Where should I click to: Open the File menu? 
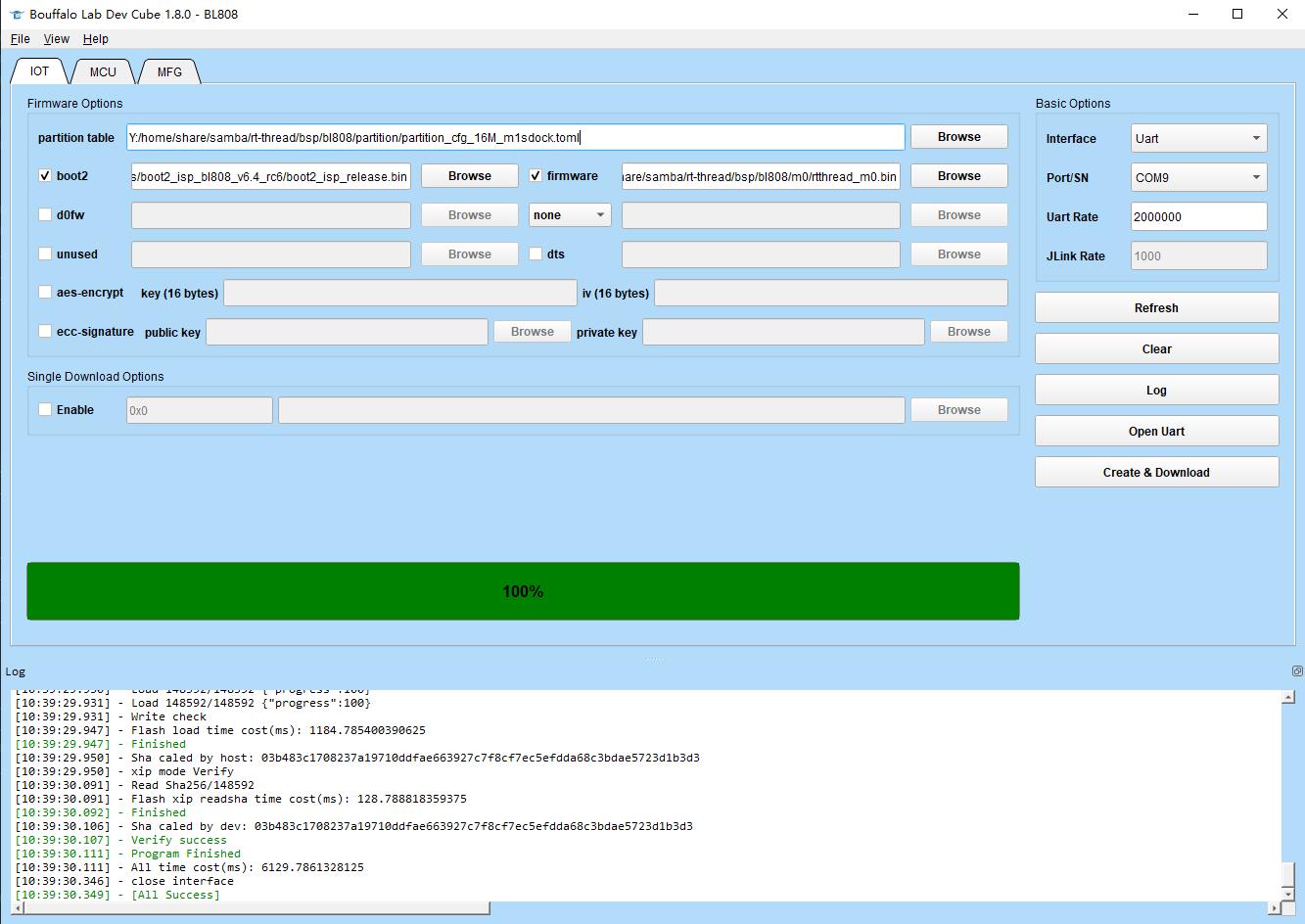[20, 39]
